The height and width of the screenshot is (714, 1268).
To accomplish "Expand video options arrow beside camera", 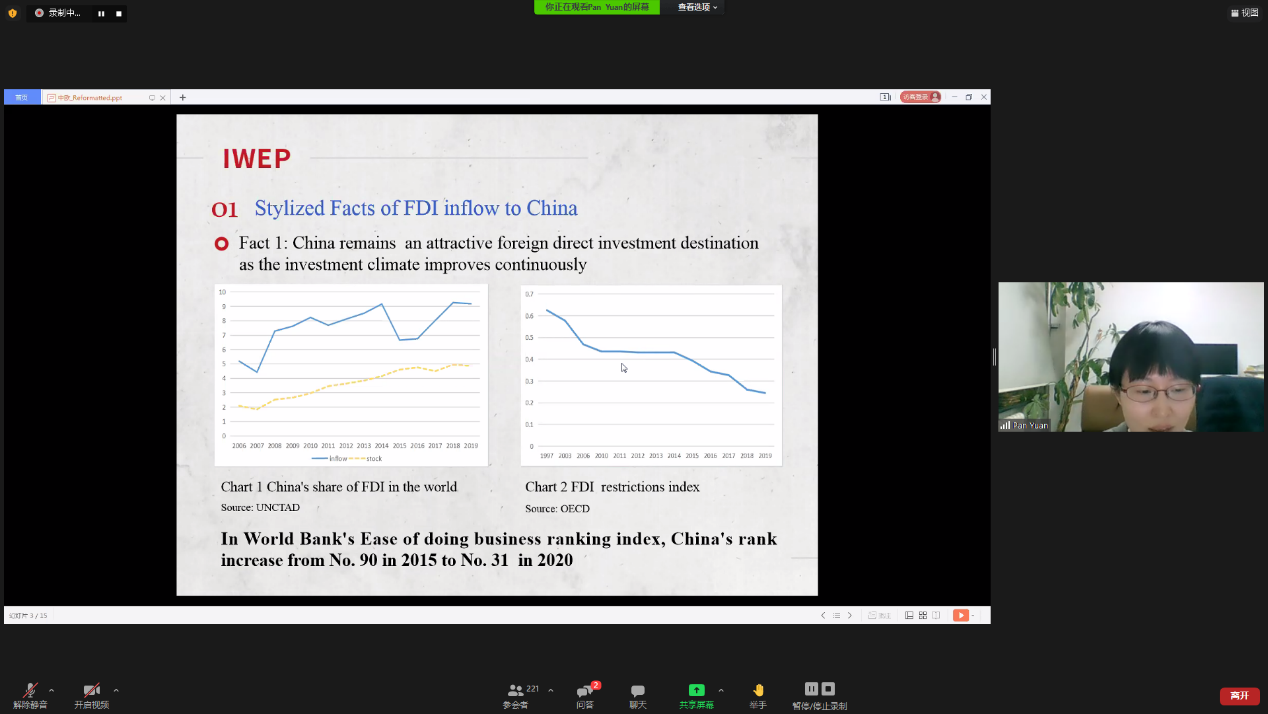I will (x=116, y=690).
